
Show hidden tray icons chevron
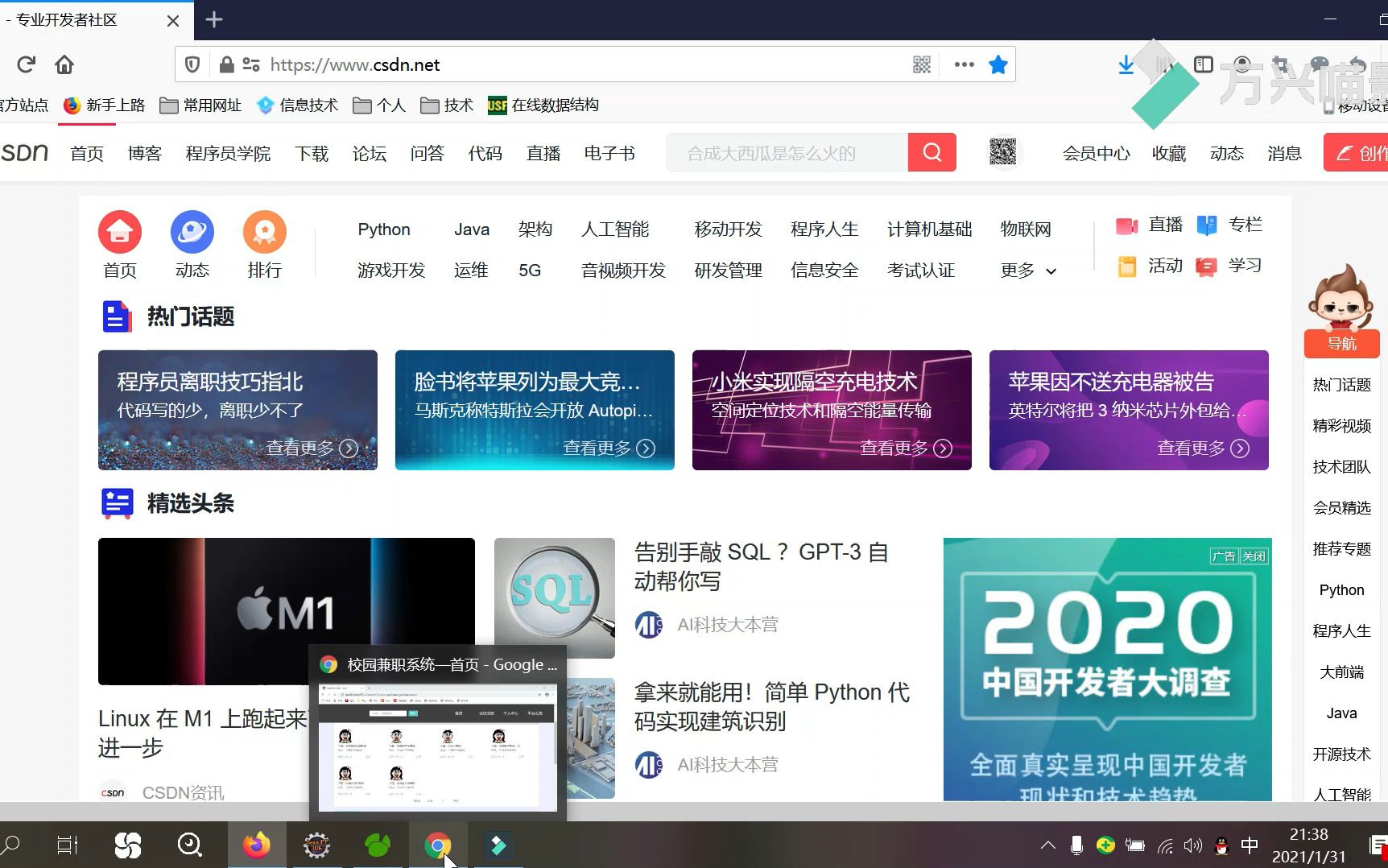[1047, 845]
